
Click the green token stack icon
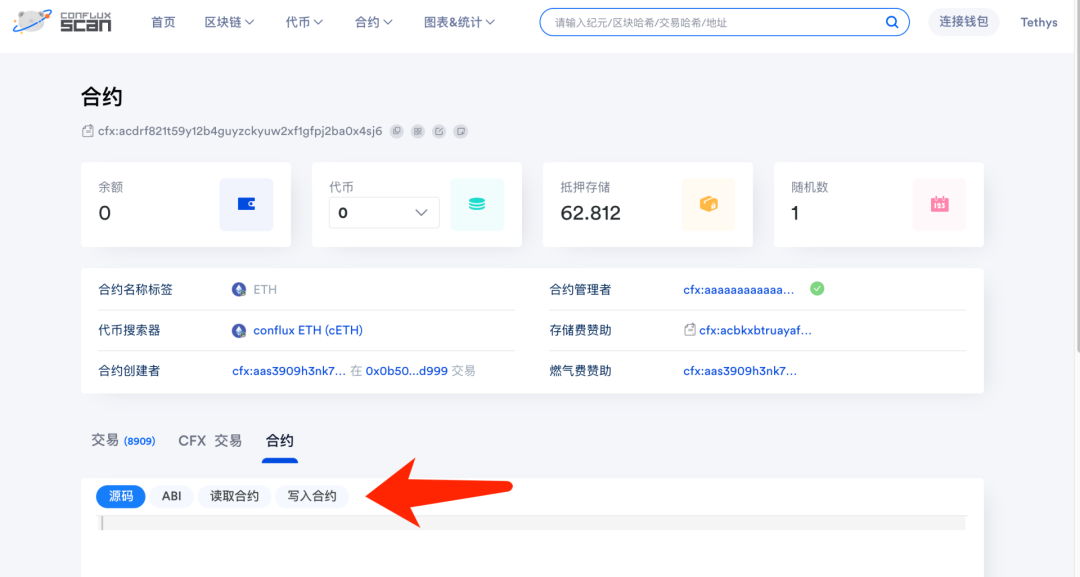[x=477, y=205]
